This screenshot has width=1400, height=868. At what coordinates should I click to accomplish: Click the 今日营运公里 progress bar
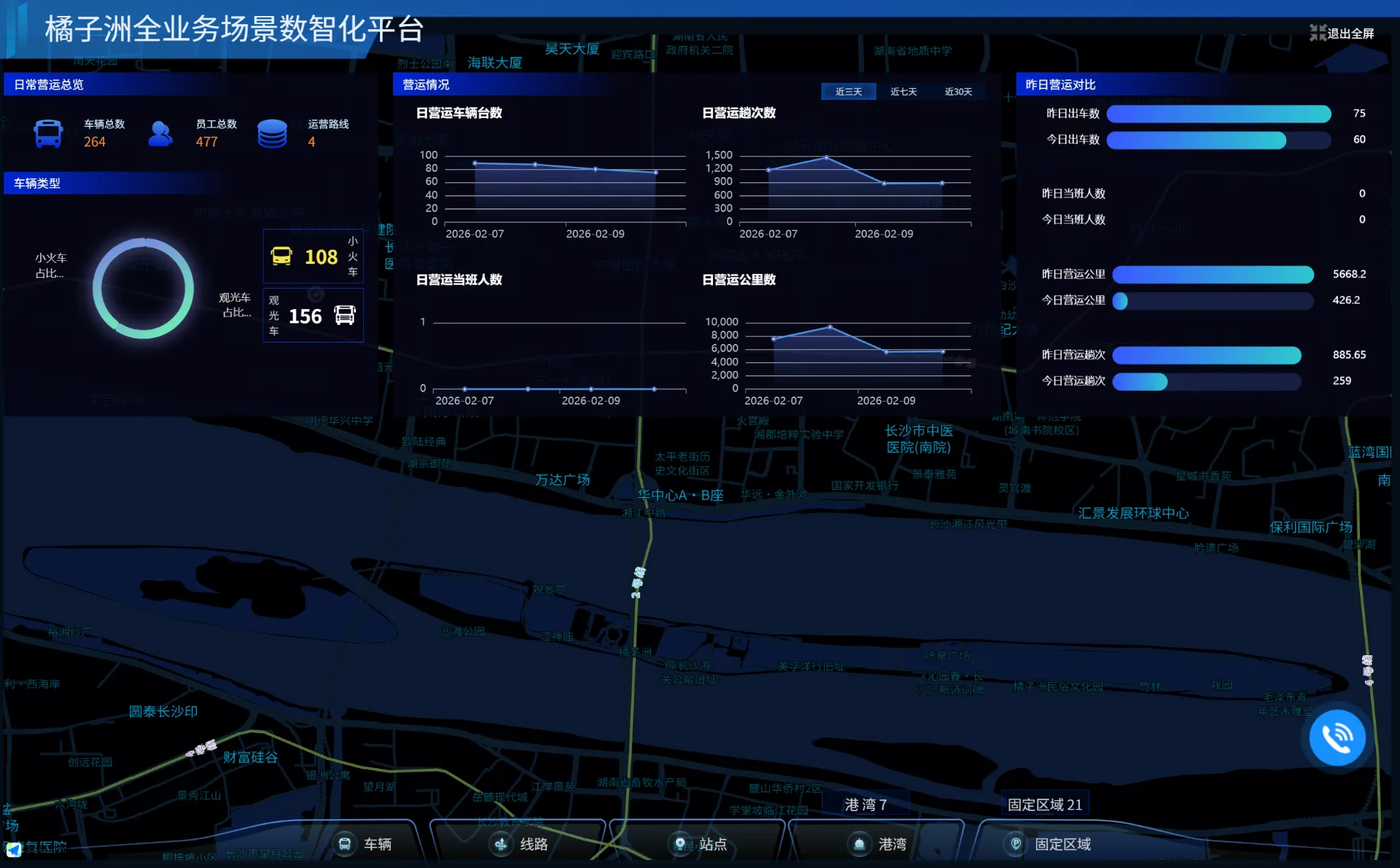pos(1212,300)
